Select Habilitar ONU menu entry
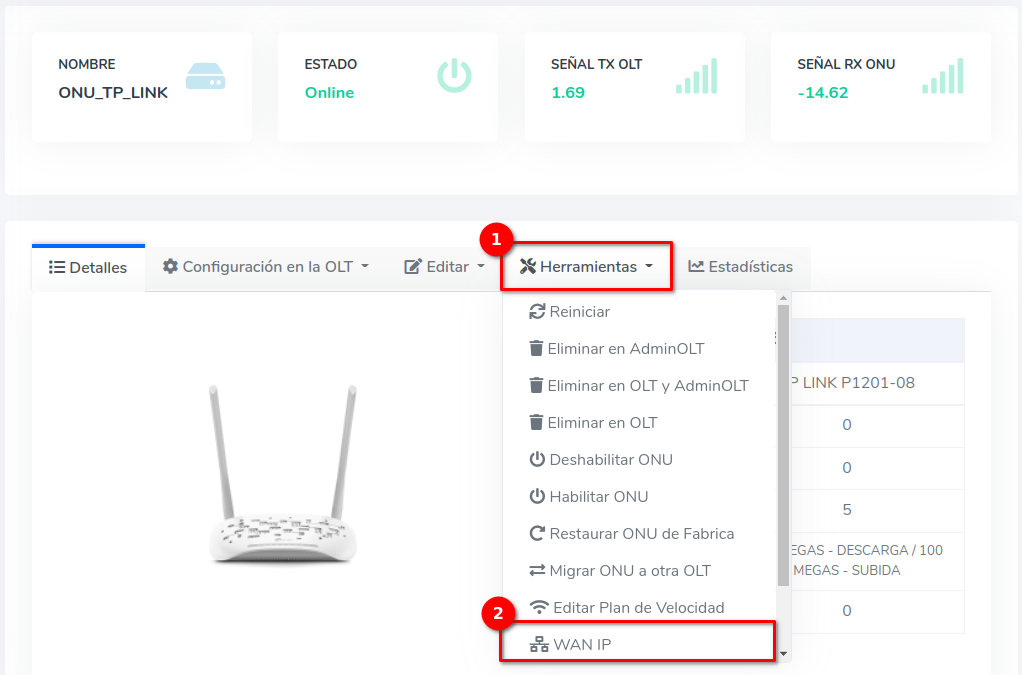This screenshot has height=675, width=1022. tap(598, 497)
